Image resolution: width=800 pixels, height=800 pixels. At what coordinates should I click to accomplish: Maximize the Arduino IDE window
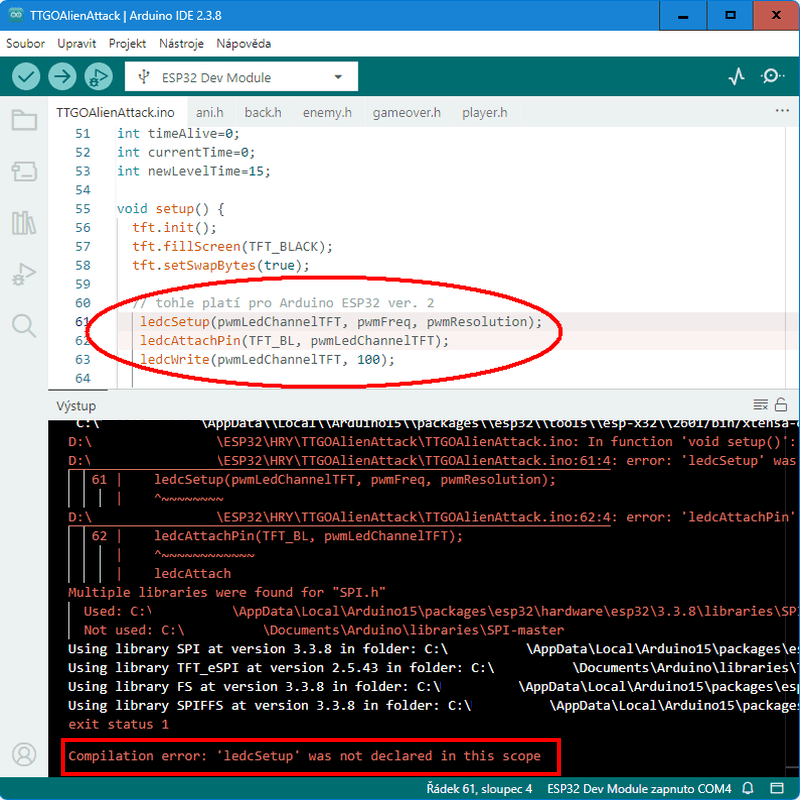pos(730,15)
